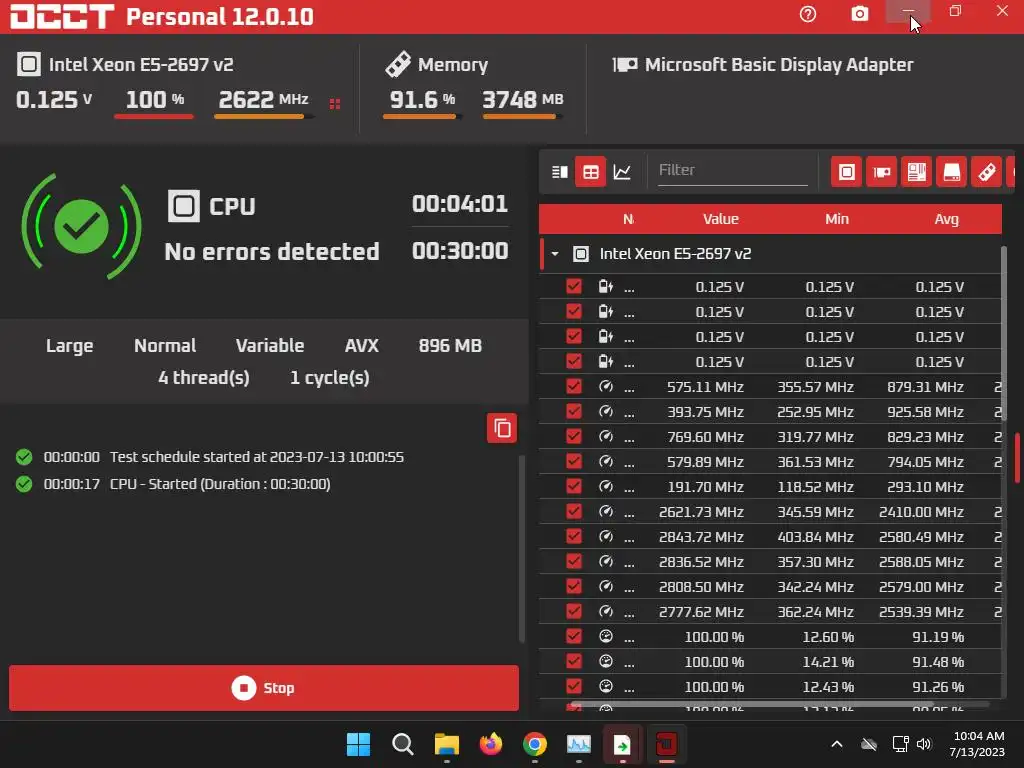Click the Filter input field
Screen dimensions: 1024x768
pos(733,170)
